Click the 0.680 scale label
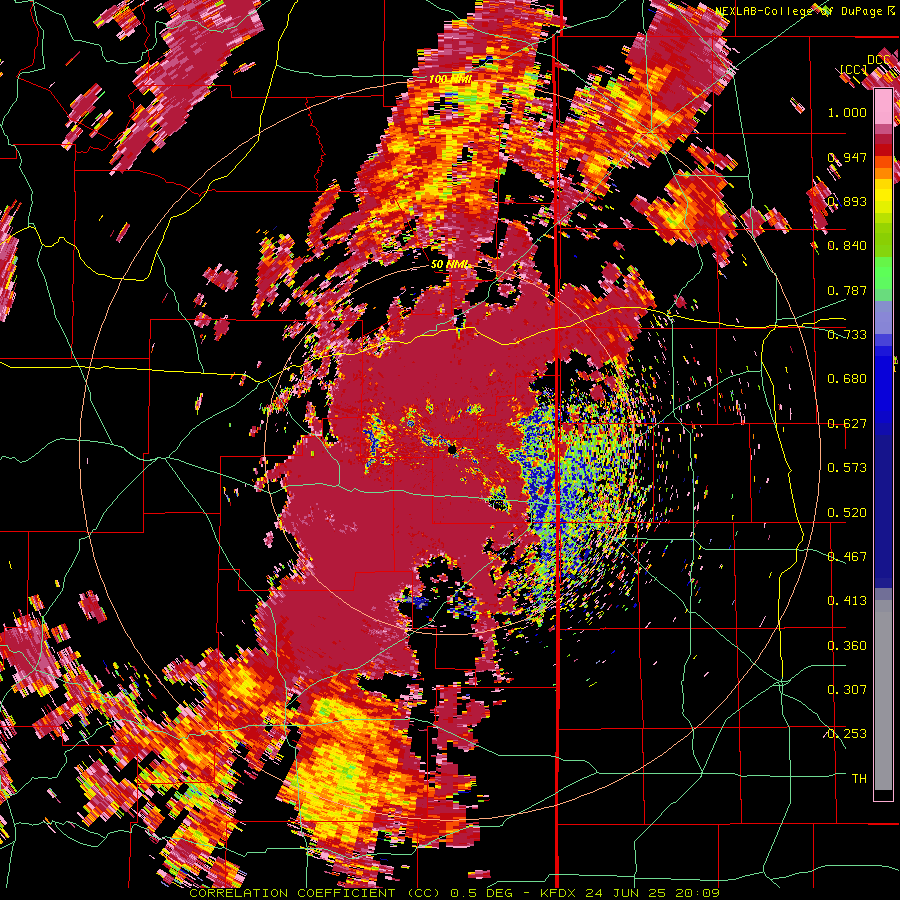Screen dimensions: 900x900 [847, 379]
